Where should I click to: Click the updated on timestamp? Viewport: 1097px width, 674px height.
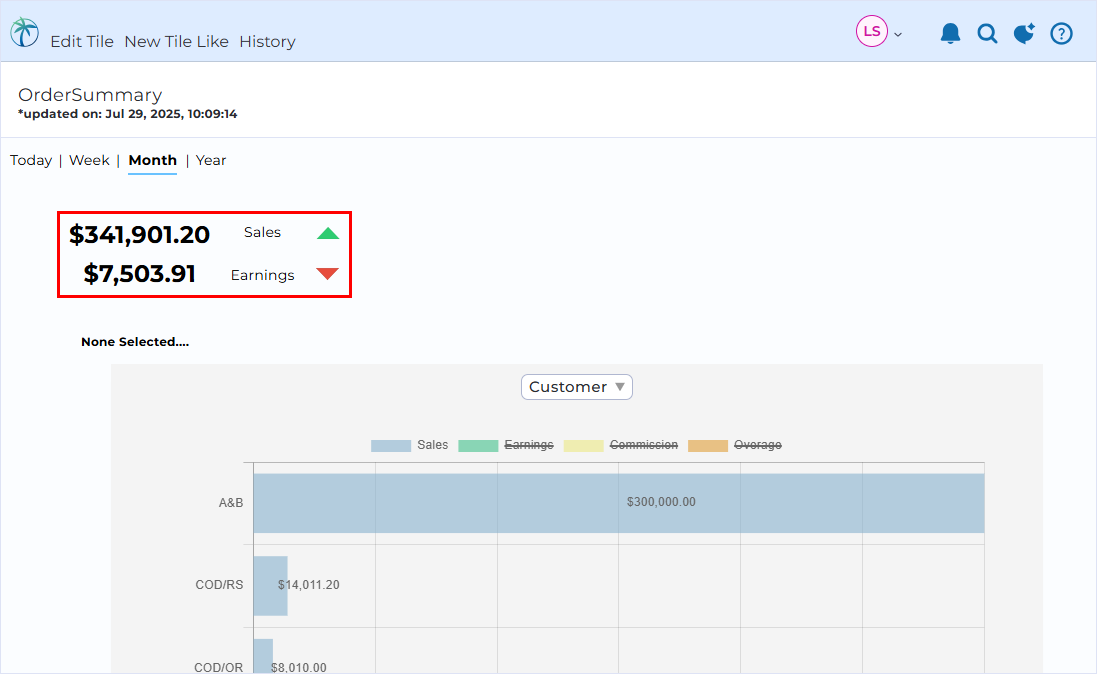click(127, 113)
